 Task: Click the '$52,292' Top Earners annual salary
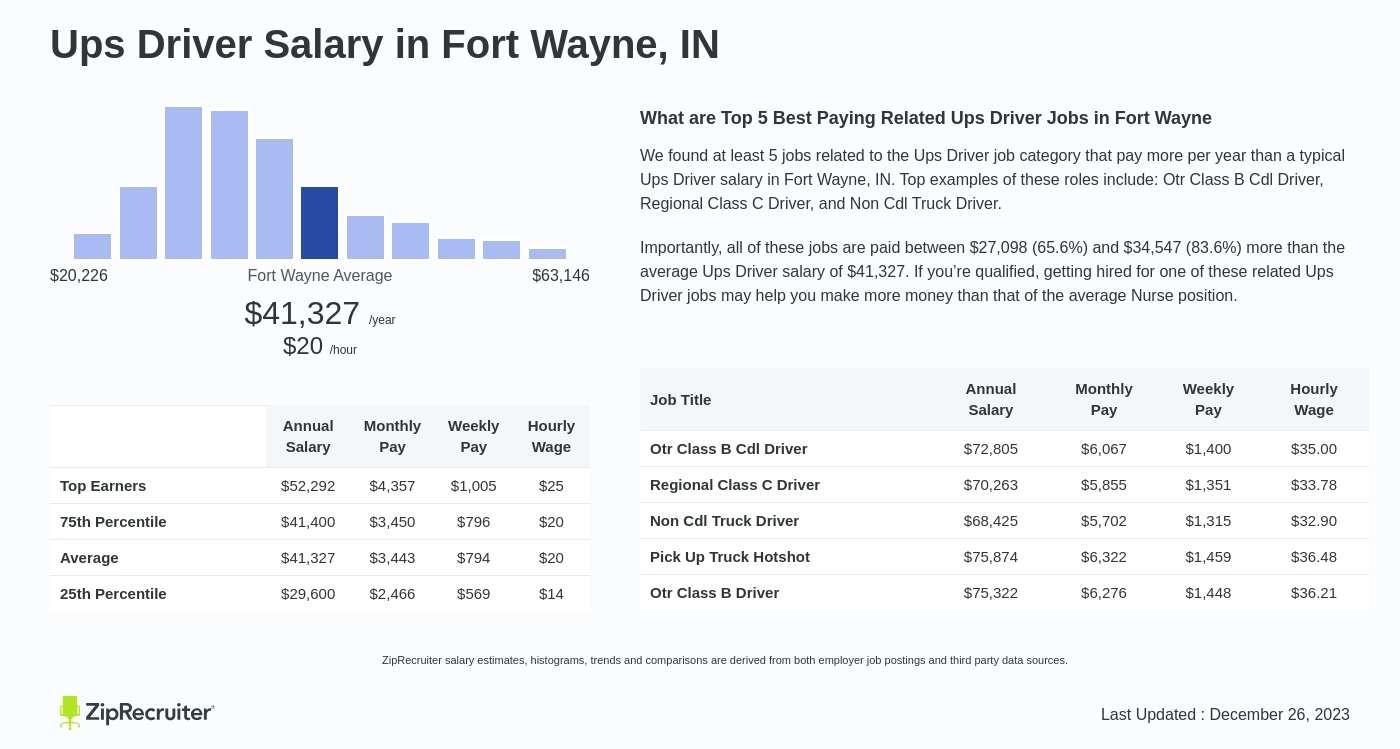coord(308,485)
